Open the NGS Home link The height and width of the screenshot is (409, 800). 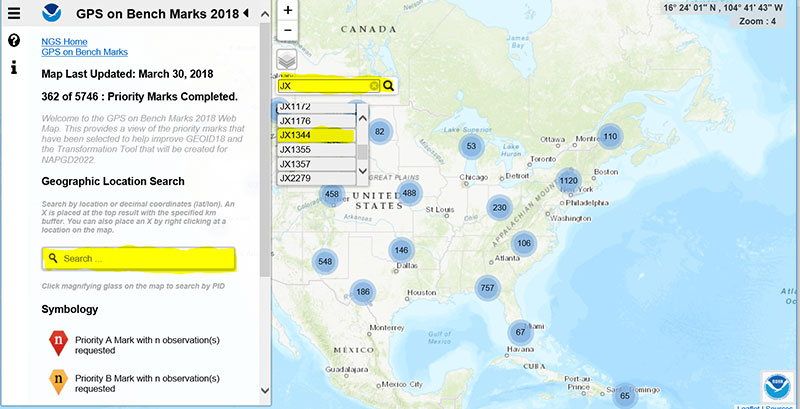click(64, 41)
